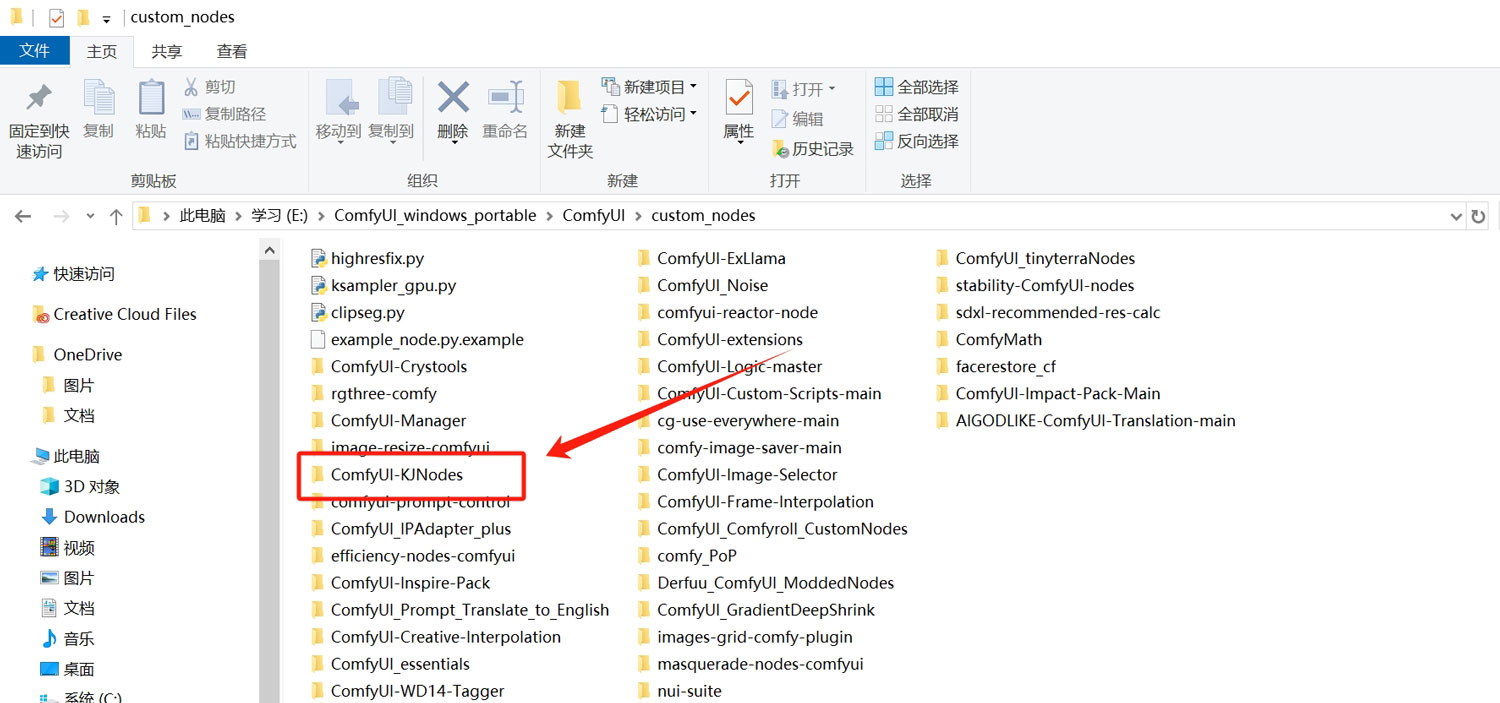Click Paste shortcut (粘贴快捷方式)
This screenshot has width=1500, height=703.
point(239,141)
